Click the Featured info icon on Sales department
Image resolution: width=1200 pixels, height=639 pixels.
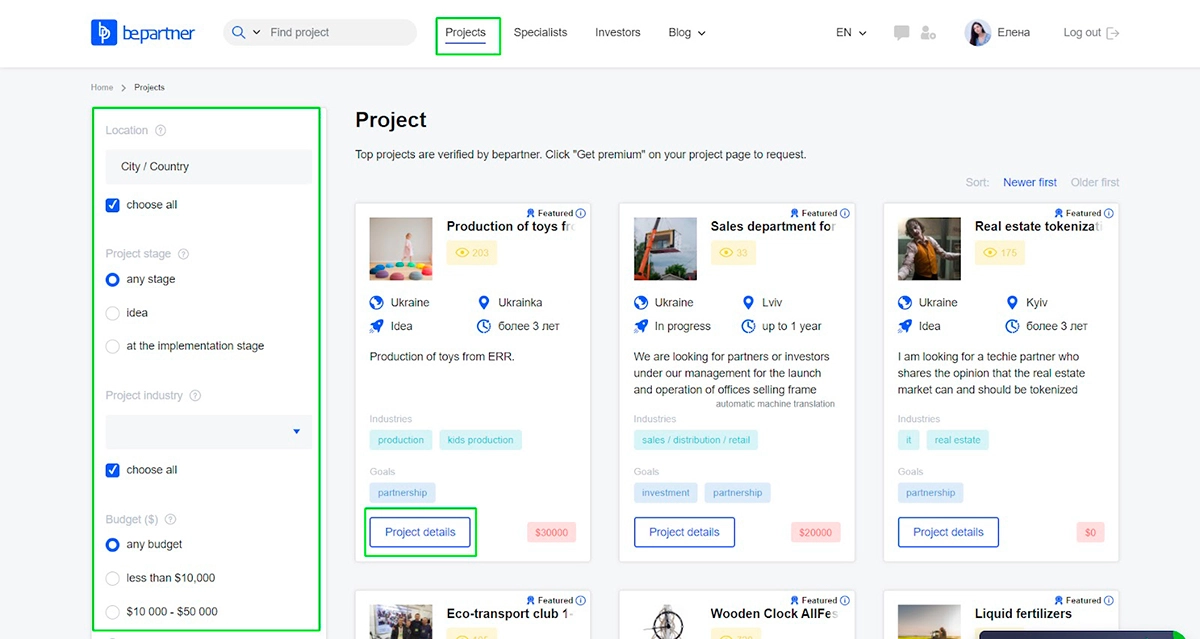tap(845, 213)
